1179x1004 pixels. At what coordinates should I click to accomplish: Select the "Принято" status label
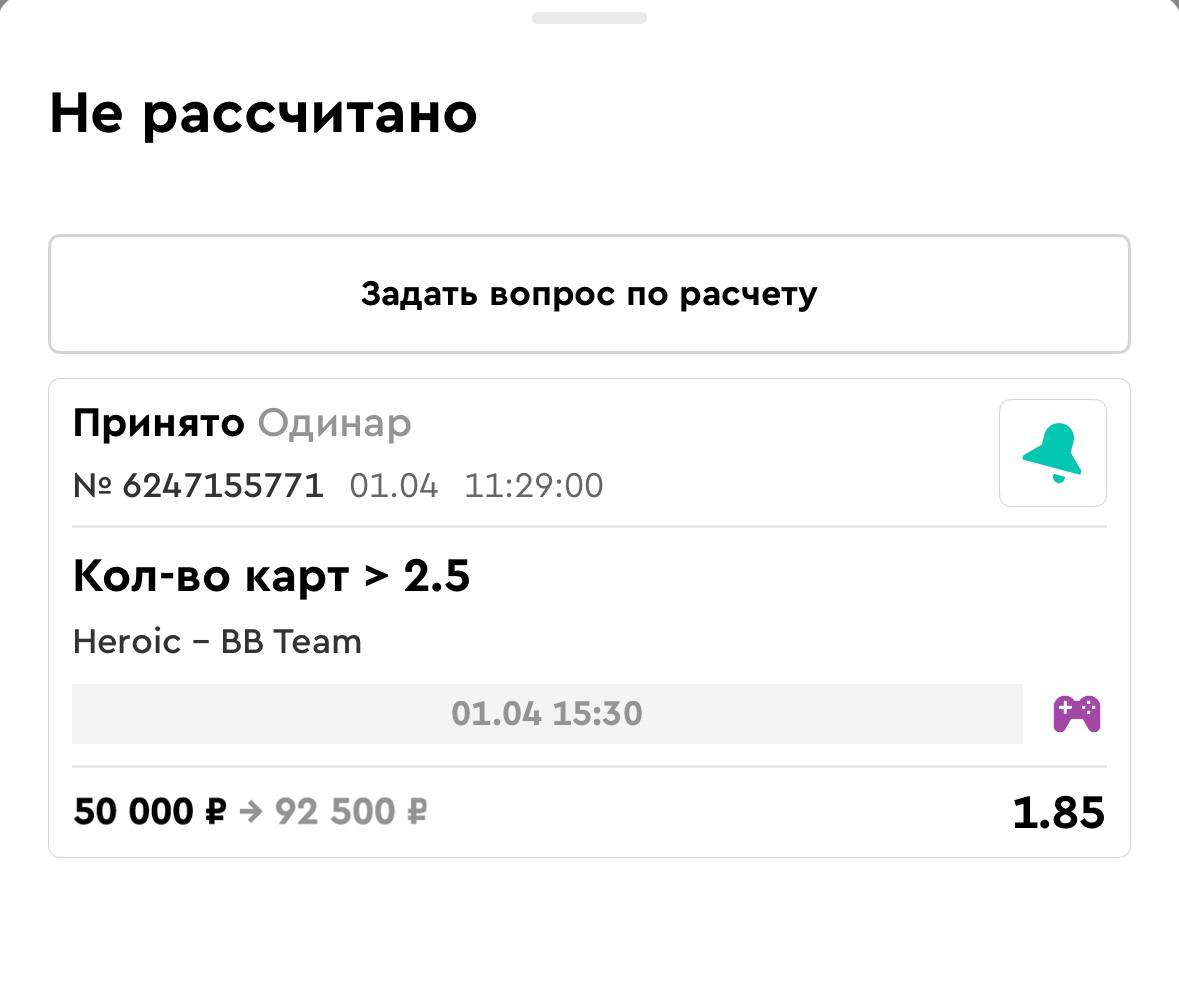(158, 424)
